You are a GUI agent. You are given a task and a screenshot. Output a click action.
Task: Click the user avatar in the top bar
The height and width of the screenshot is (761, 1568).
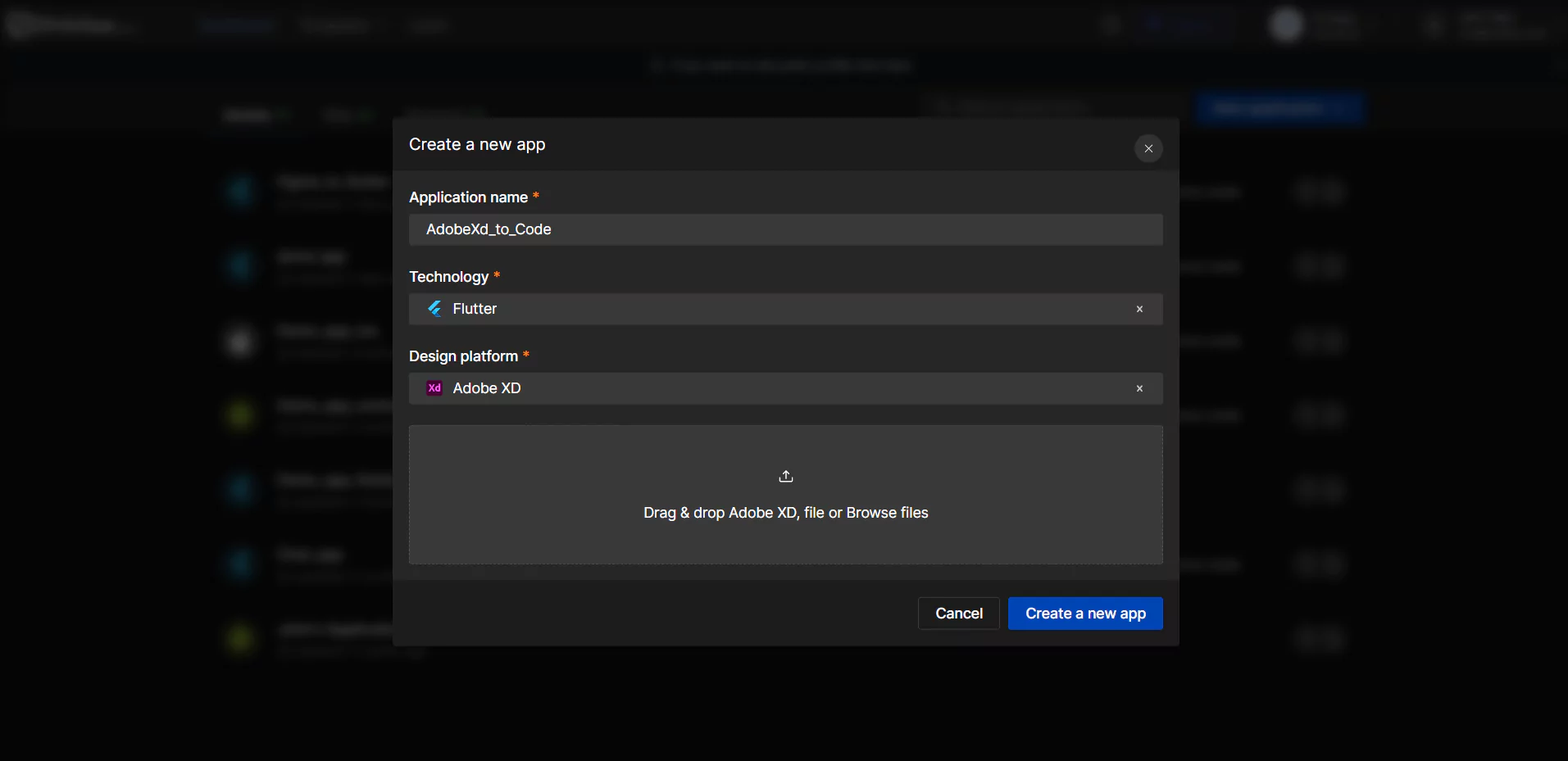pyautogui.click(x=1285, y=25)
